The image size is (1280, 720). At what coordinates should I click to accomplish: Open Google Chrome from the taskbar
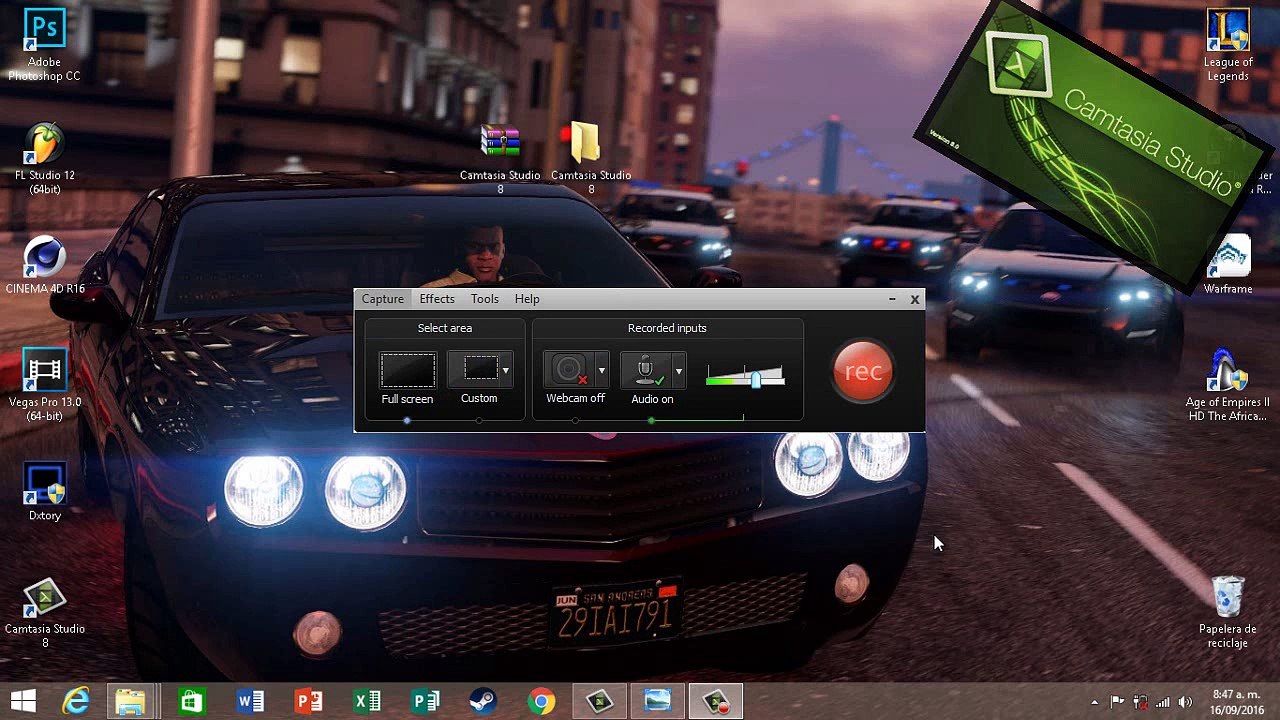click(541, 701)
